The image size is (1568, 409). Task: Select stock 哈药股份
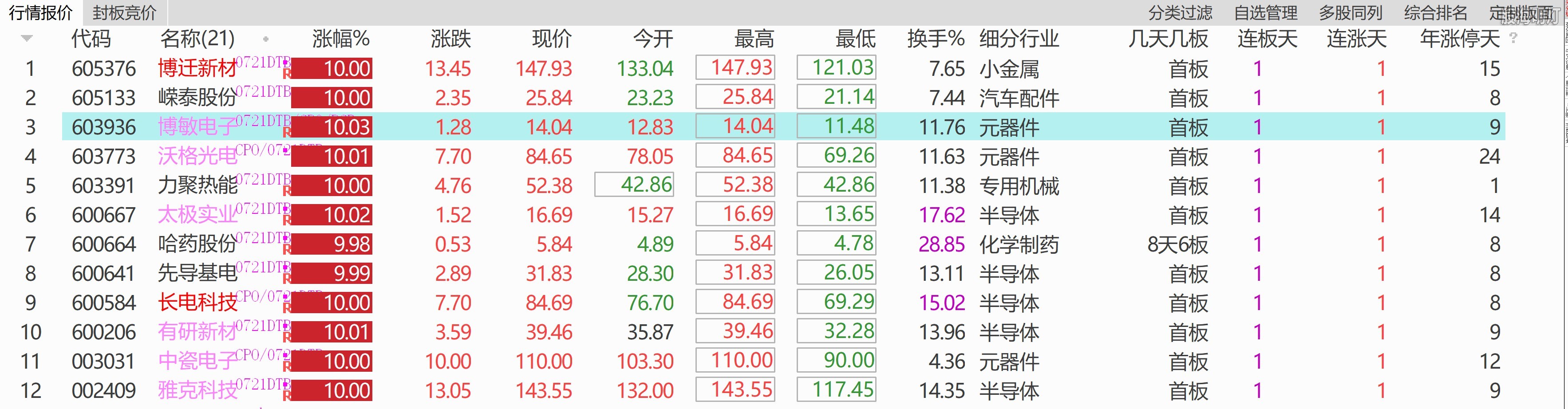tap(197, 244)
